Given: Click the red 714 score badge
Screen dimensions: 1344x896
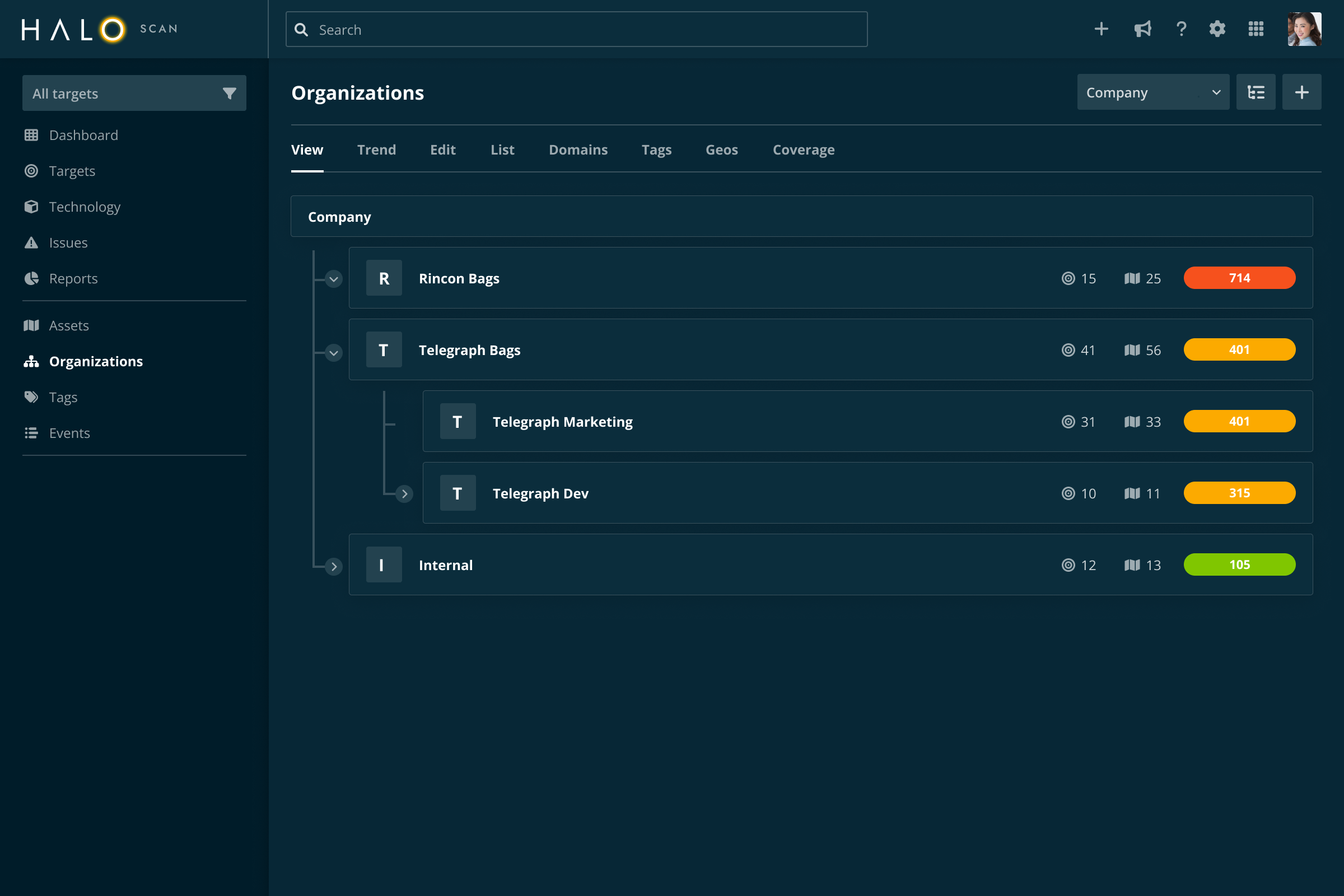Looking at the screenshot, I should click(x=1239, y=278).
